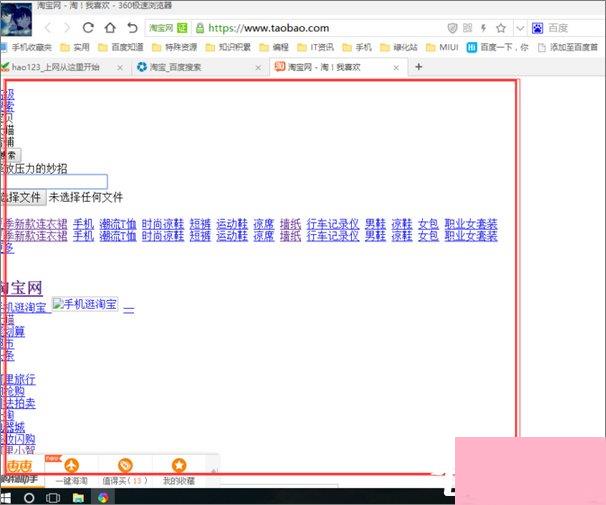
Task: Click the Baidu paw search engine icon
Action: (x=537, y=28)
